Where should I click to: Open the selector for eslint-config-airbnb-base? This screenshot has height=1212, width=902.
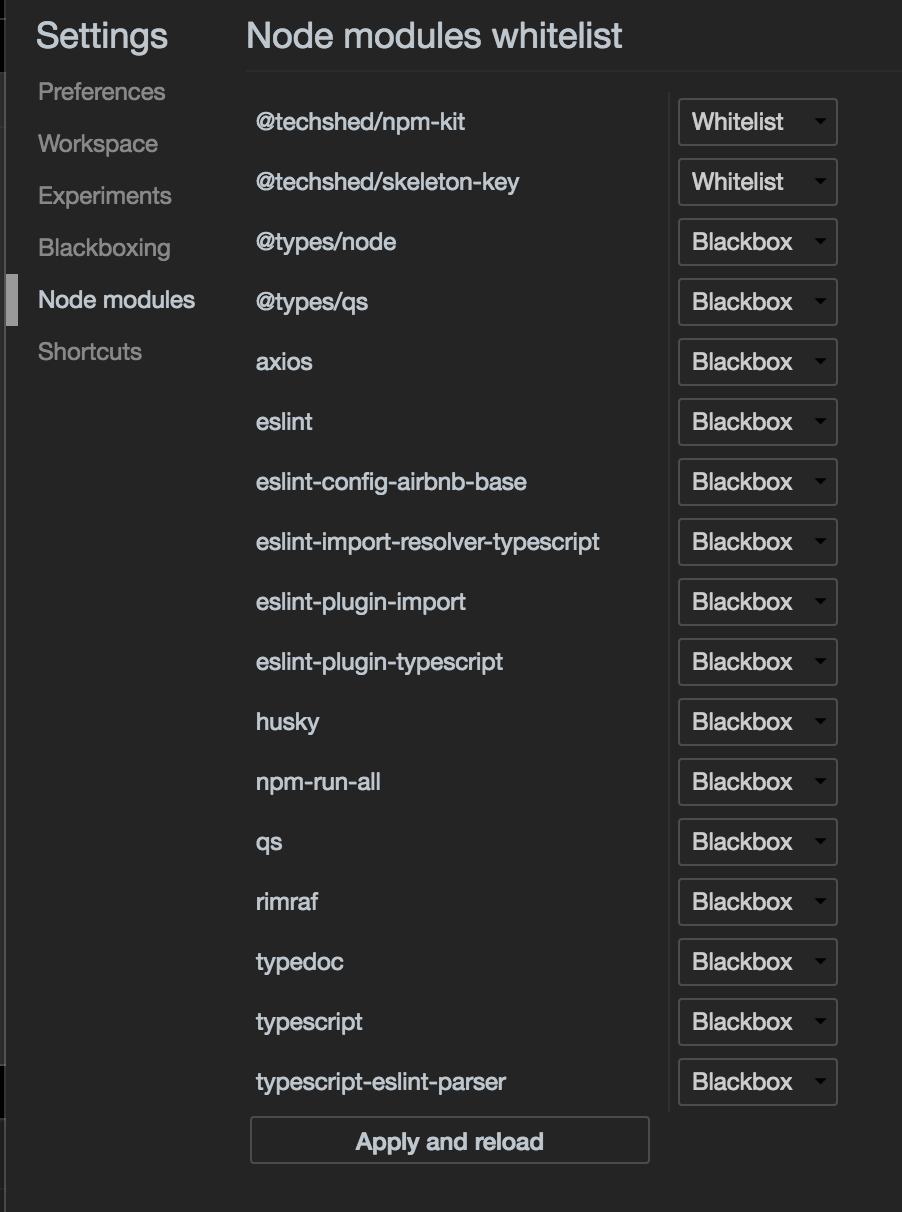tap(757, 482)
